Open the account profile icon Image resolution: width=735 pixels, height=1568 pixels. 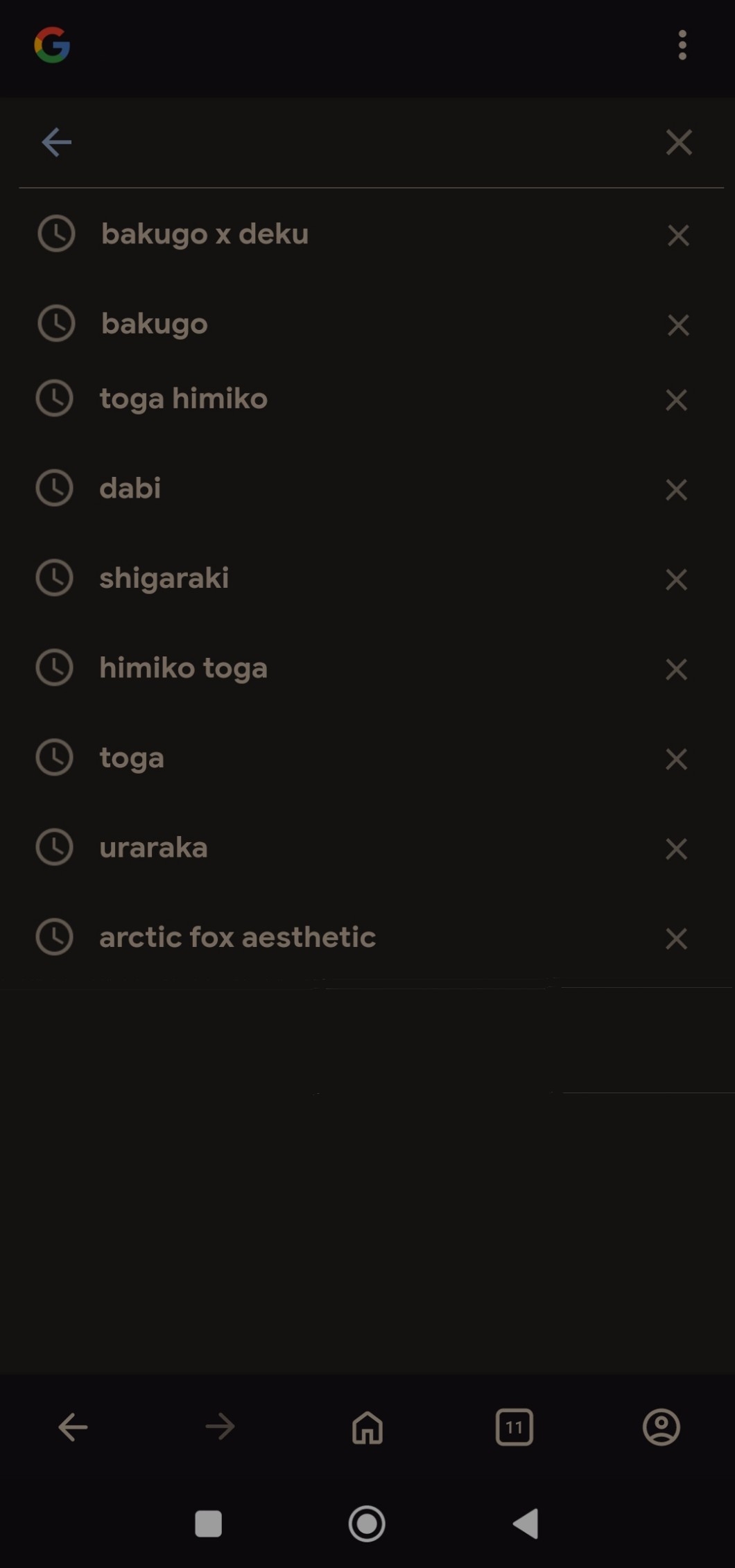(661, 1427)
